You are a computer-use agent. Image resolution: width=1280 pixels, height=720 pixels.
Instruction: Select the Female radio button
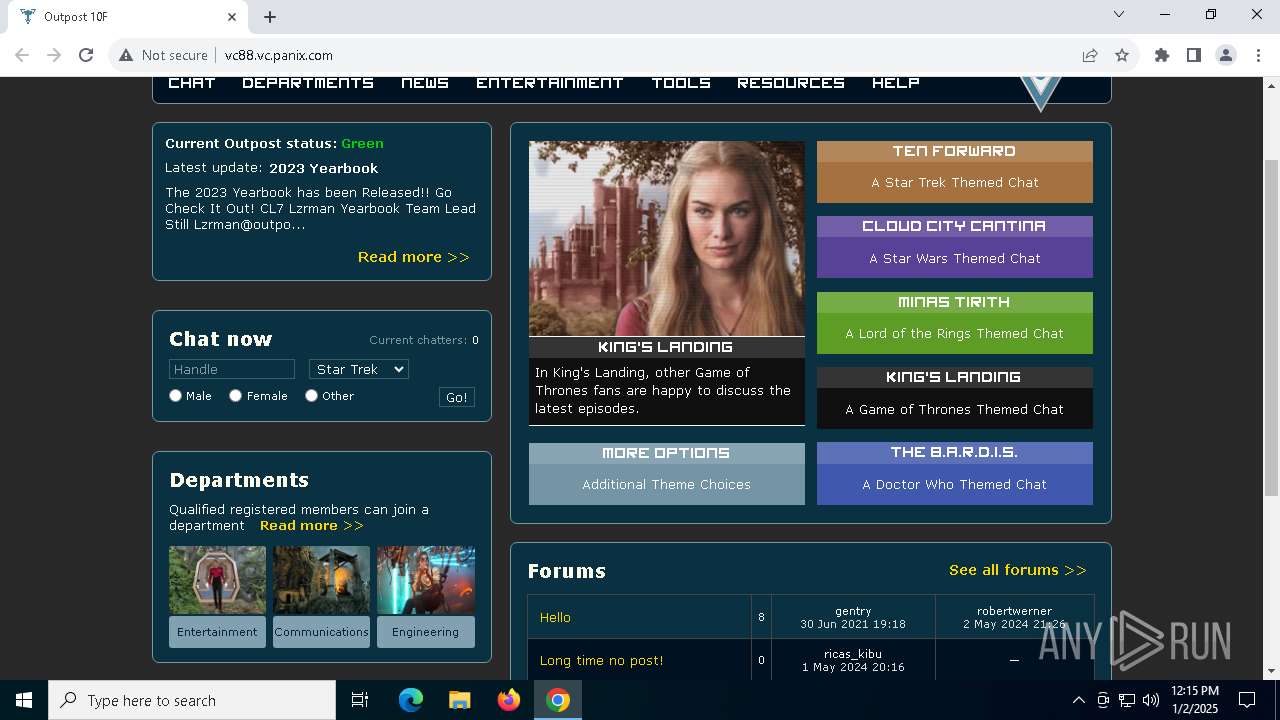click(x=235, y=396)
